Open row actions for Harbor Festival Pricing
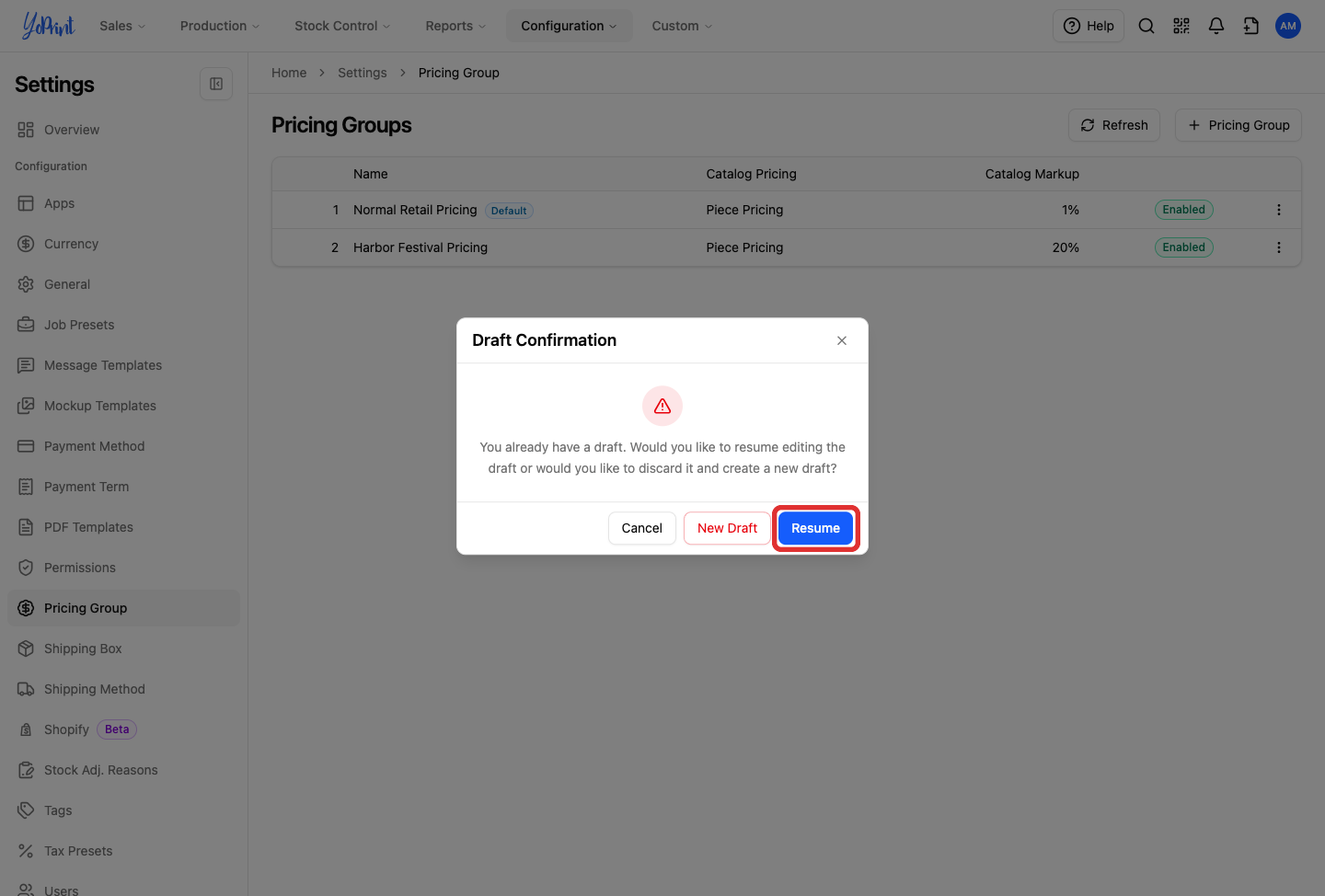This screenshot has height=896, width=1325. 1279,247
